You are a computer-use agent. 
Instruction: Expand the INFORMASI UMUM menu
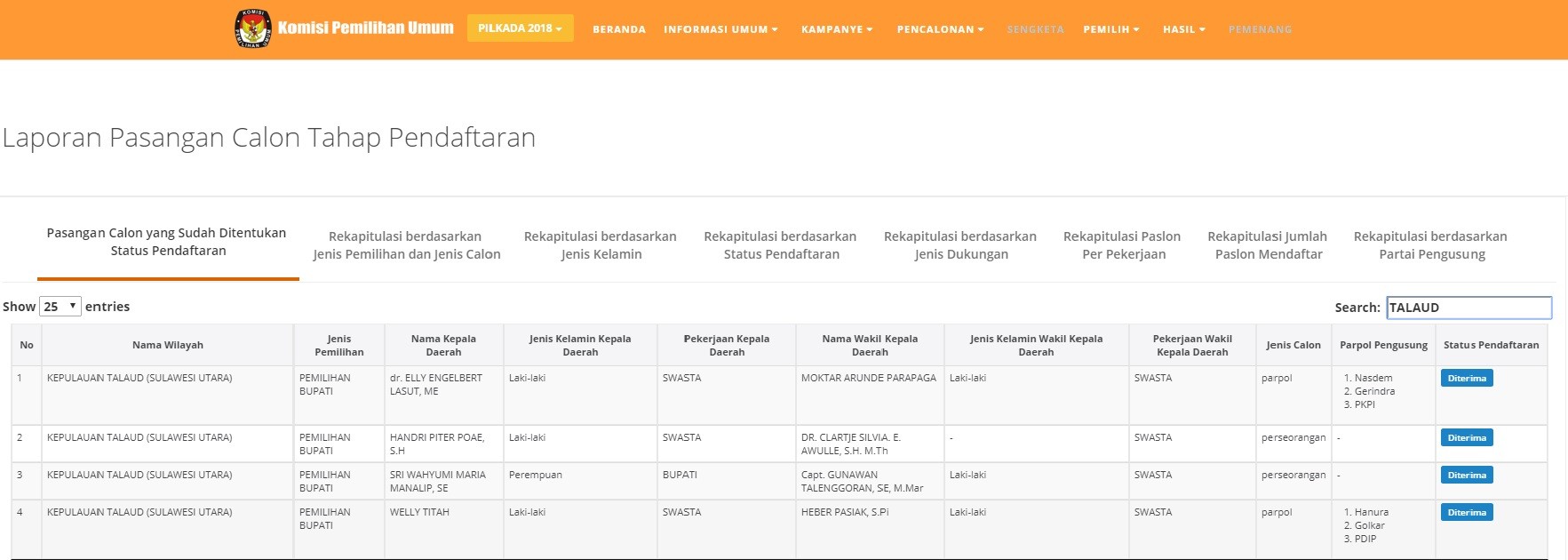pos(720,29)
